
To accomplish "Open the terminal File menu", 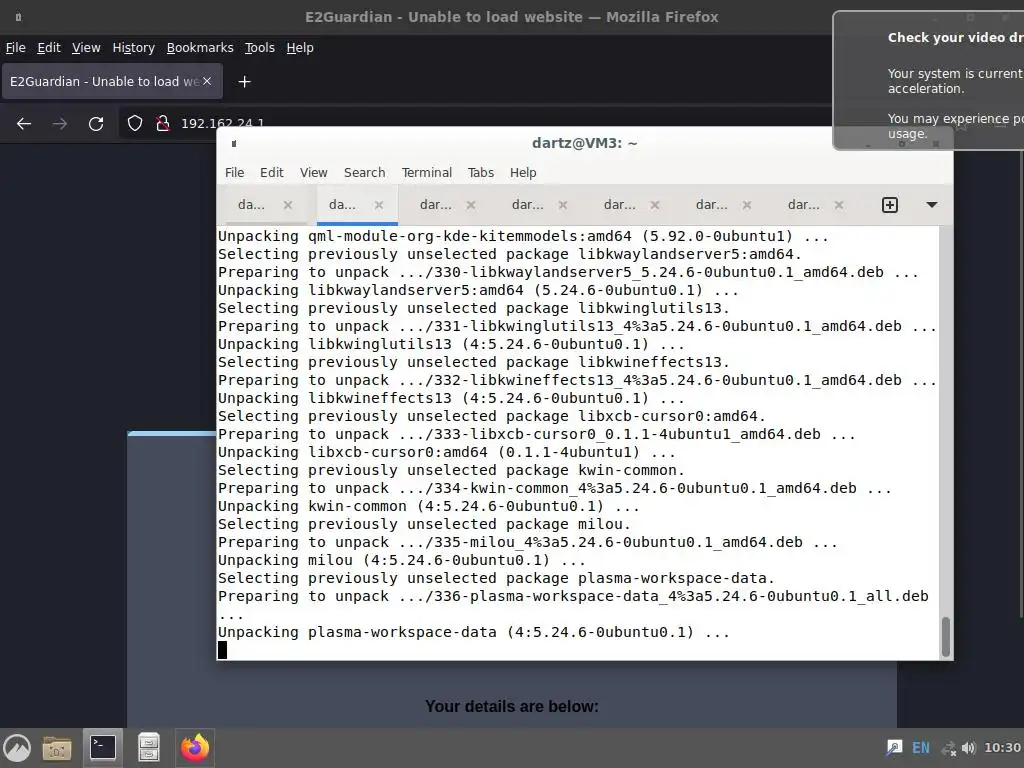I will (234, 172).
